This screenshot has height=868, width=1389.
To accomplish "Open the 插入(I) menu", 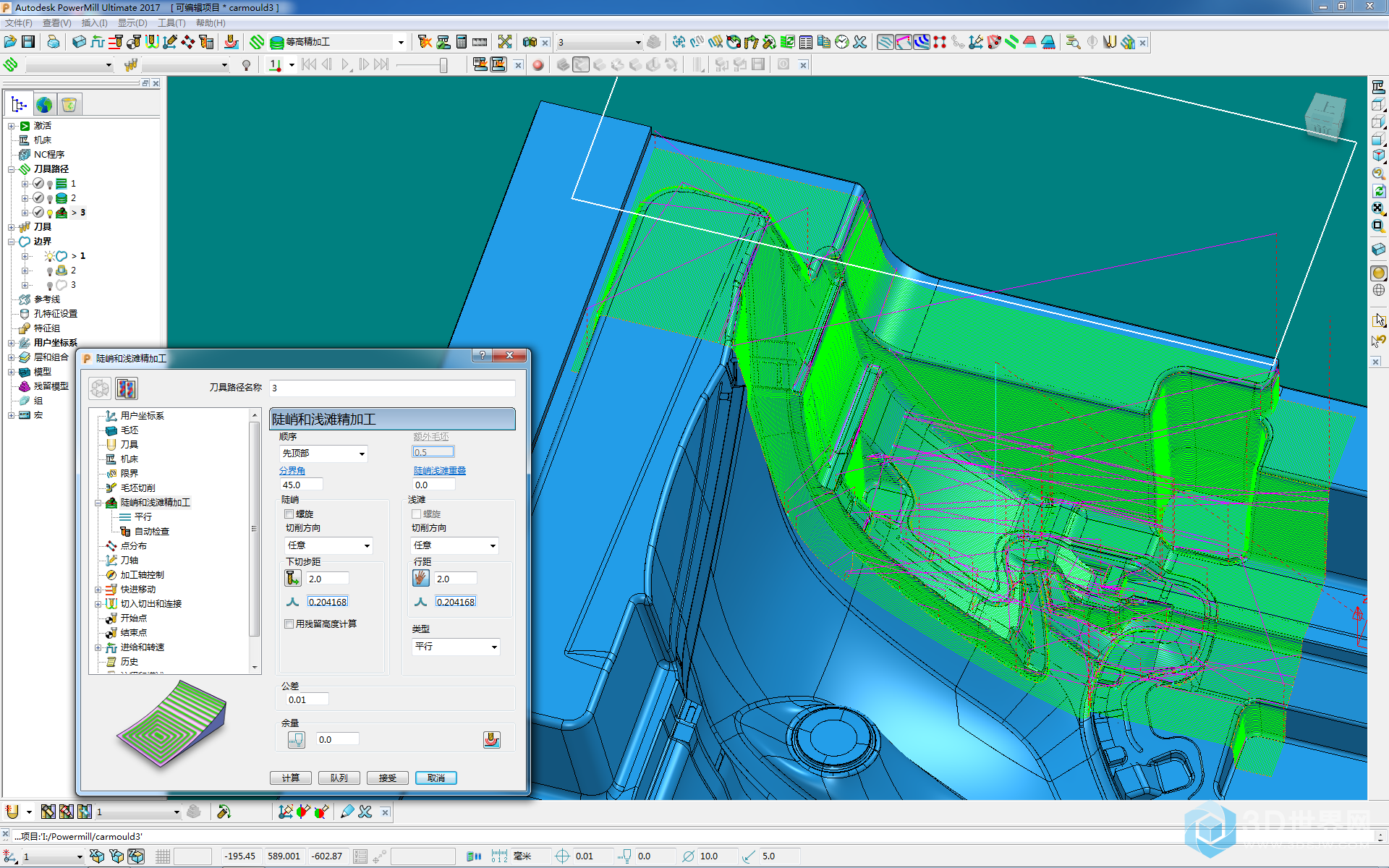I will (x=94, y=23).
